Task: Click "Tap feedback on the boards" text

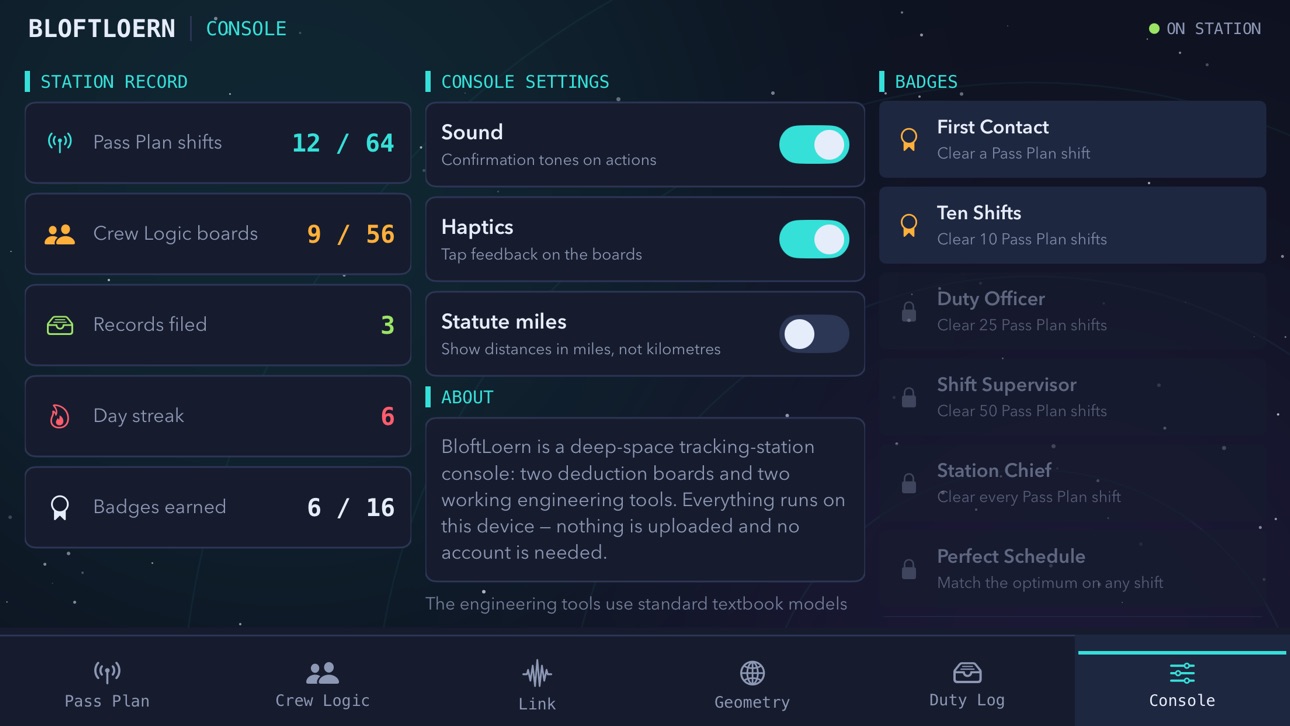Action: (x=541, y=255)
